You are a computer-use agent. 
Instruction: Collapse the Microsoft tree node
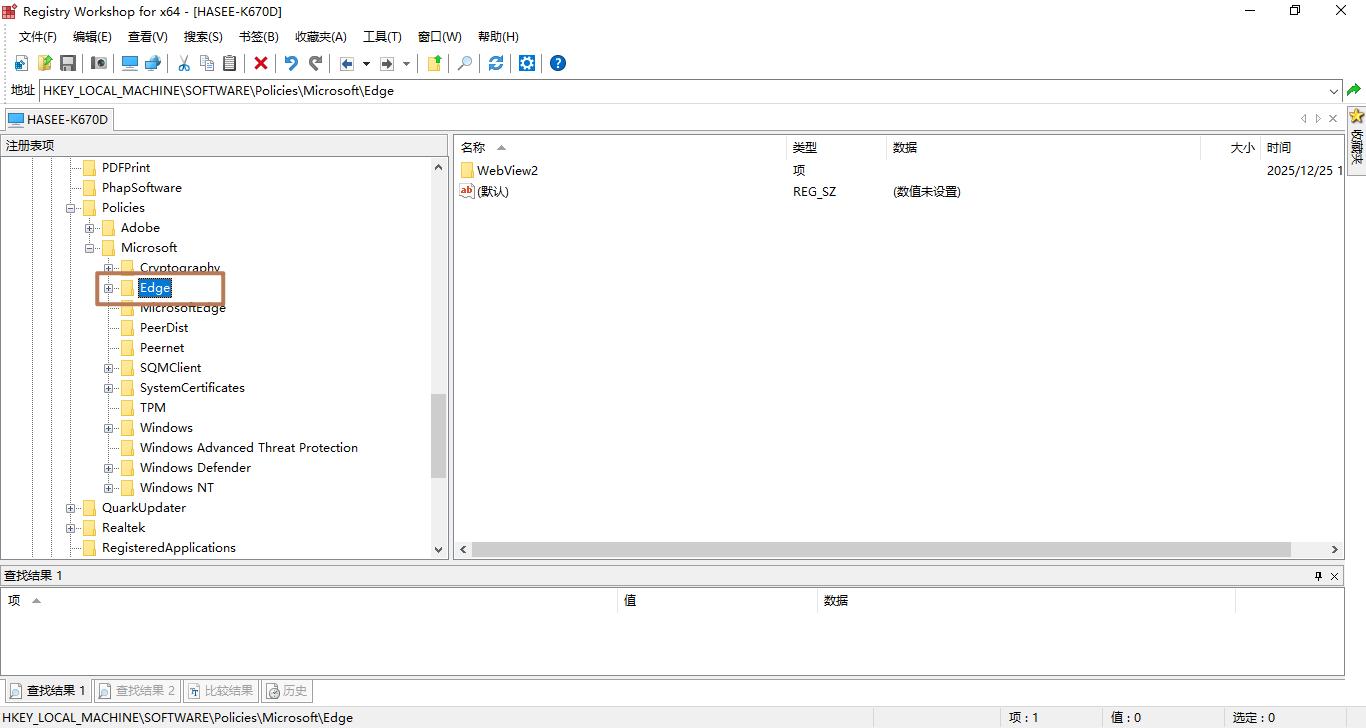pyautogui.click(x=90, y=248)
